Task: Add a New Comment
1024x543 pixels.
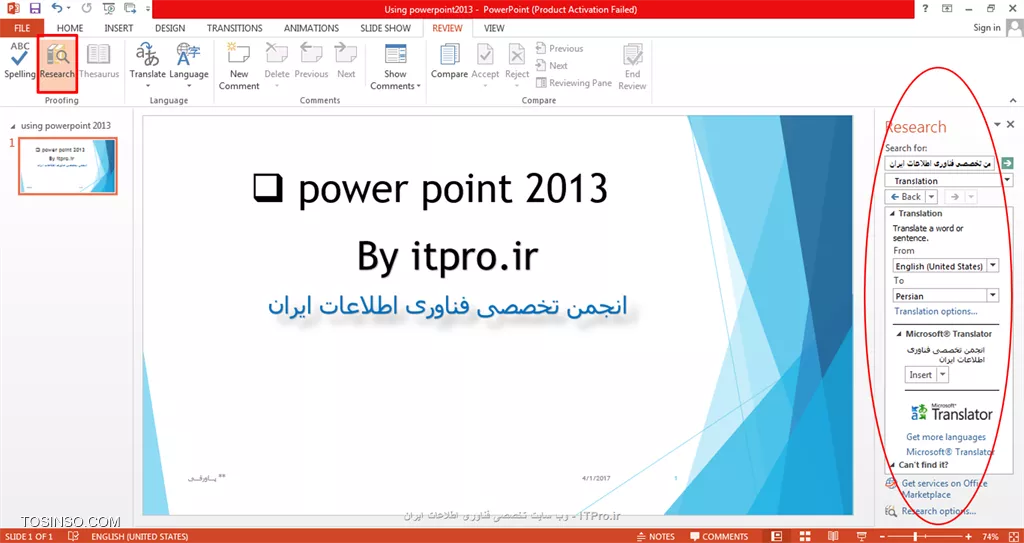Action: click(x=239, y=65)
